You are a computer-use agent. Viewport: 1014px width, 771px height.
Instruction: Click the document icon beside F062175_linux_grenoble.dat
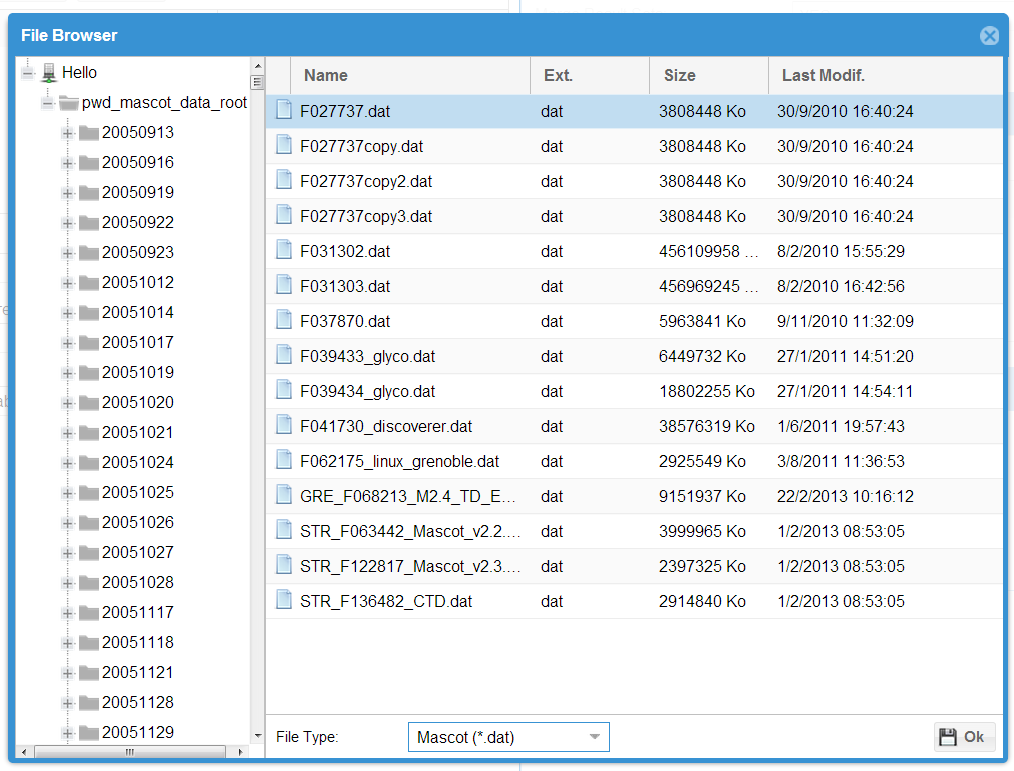pos(284,461)
